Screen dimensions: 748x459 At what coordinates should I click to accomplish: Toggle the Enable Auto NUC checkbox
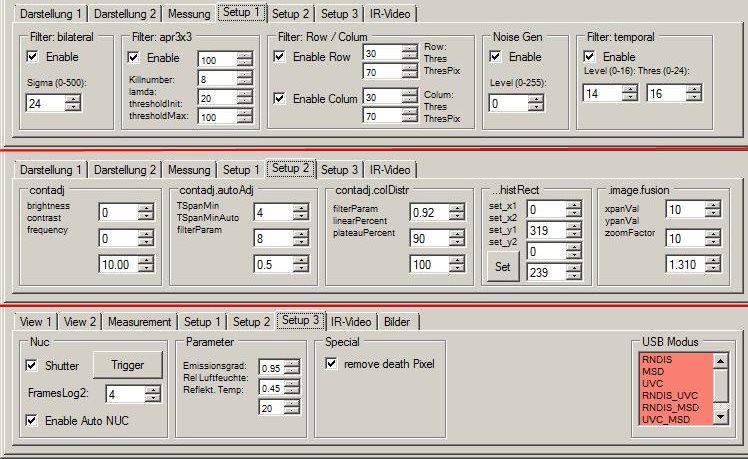(33, 420)
